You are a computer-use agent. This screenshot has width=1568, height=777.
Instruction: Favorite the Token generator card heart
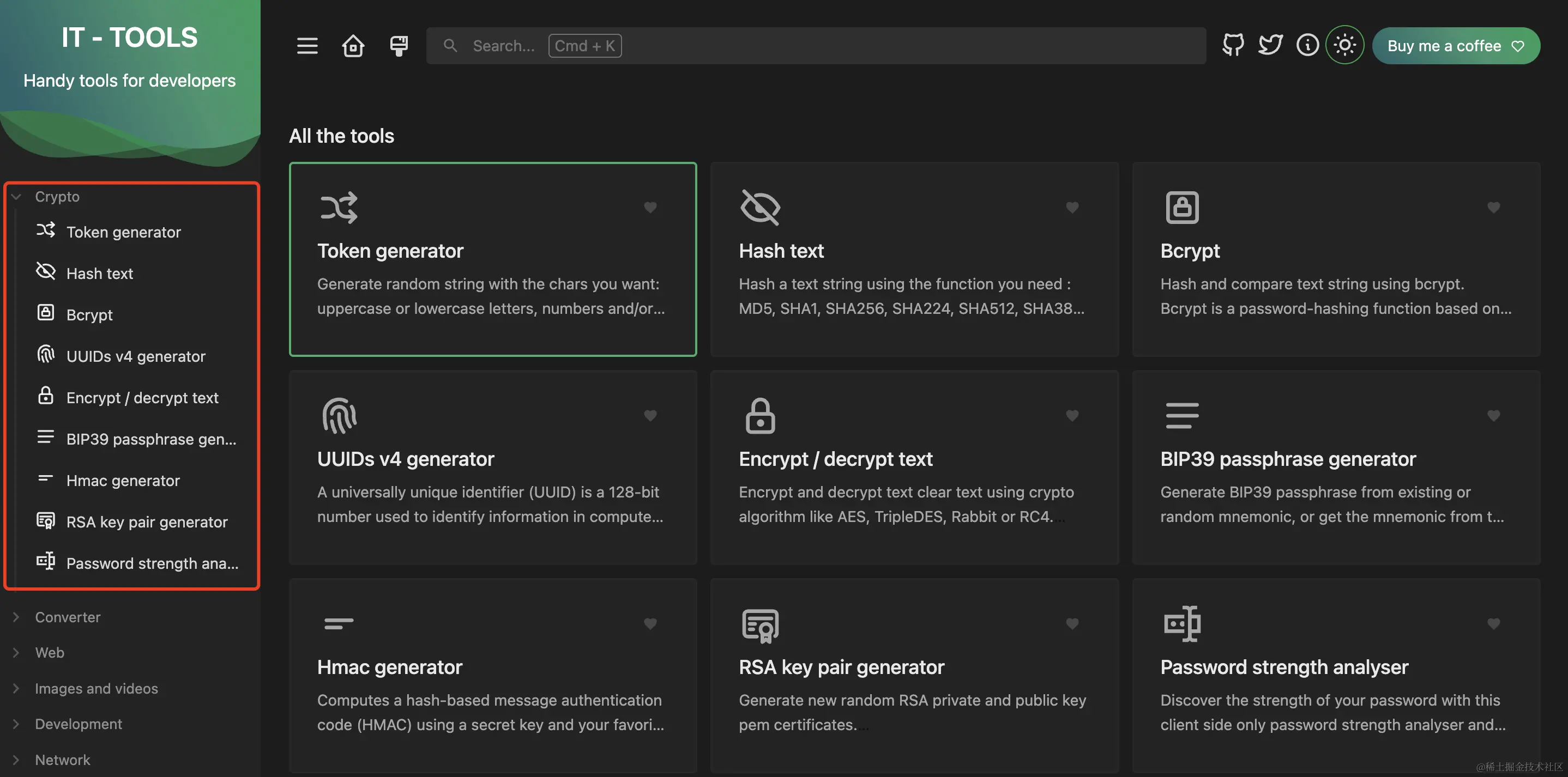point(650,208)
